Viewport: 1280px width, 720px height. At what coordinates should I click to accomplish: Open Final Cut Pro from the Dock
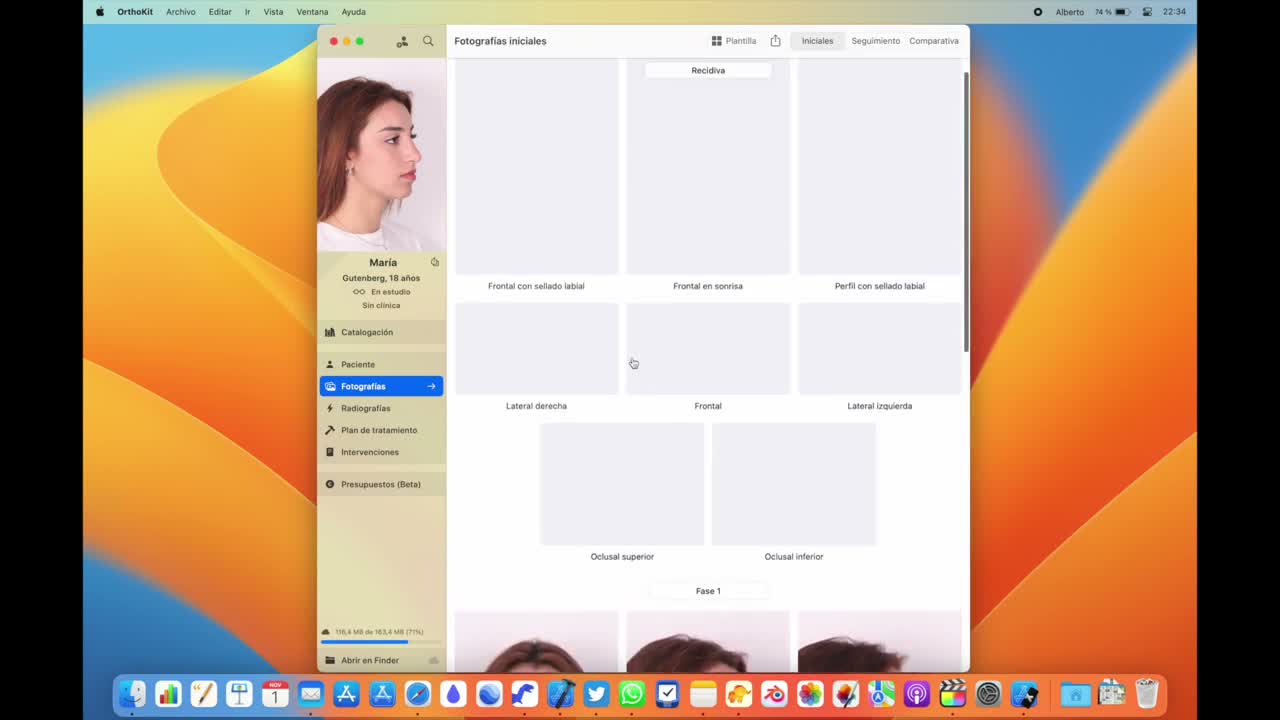coord(953,693)
